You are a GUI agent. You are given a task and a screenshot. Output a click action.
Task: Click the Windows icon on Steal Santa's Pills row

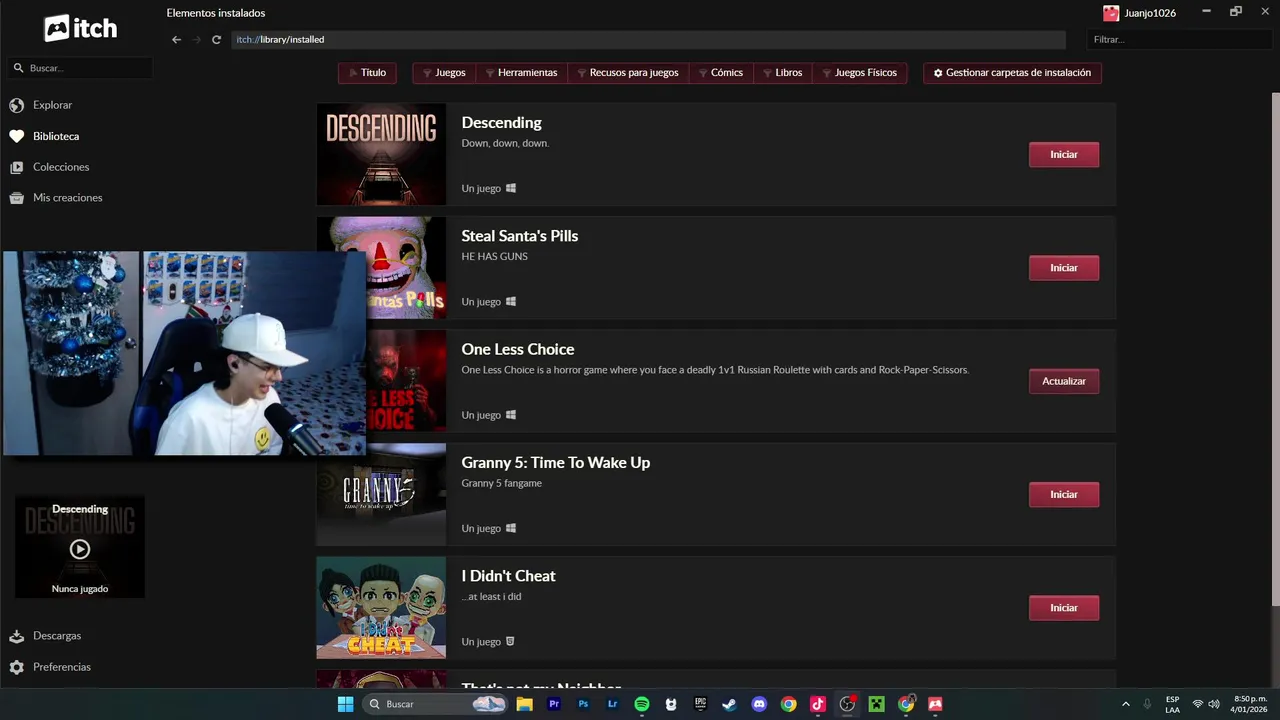[511, 301]
